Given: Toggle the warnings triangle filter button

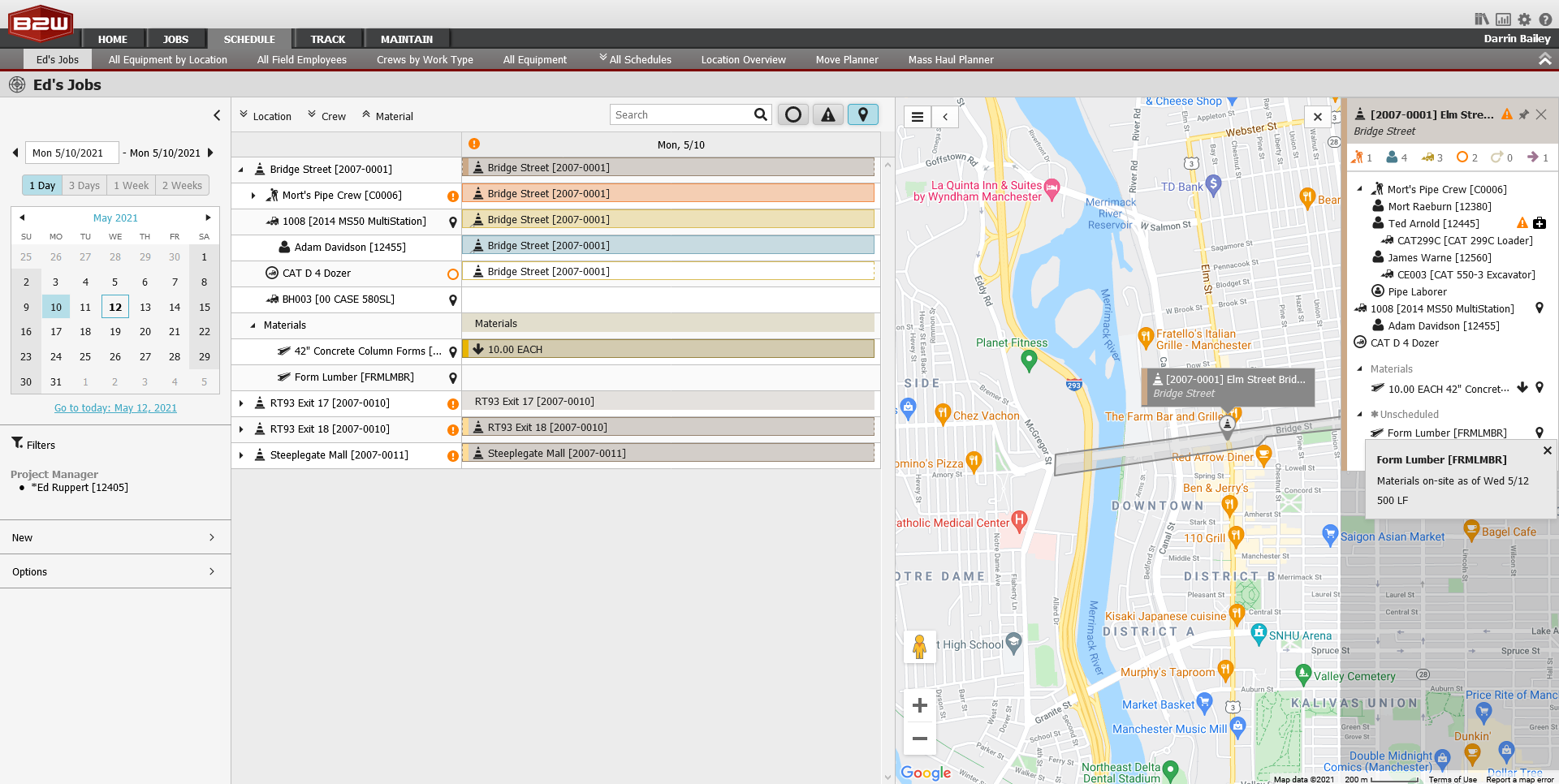Looking at the screenshot, I should (827, 115).
